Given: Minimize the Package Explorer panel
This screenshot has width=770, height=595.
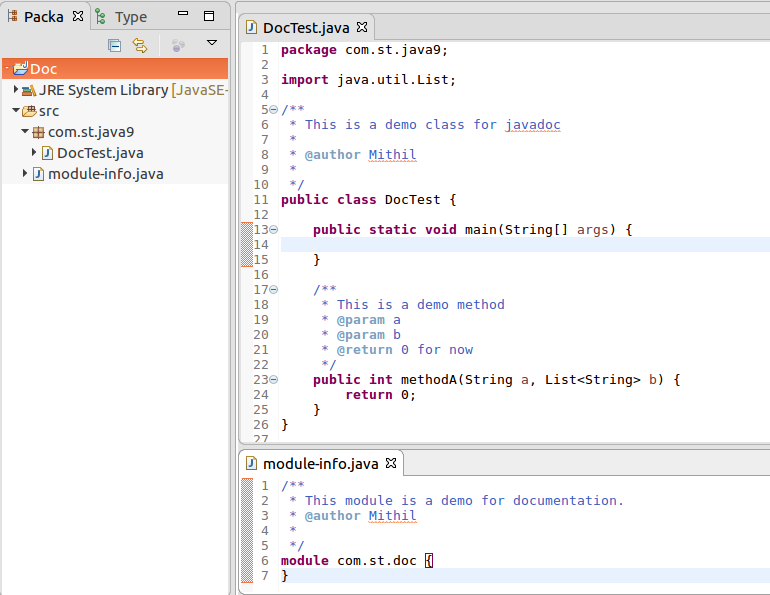Looking at the screenshot, I should (181, 16).
